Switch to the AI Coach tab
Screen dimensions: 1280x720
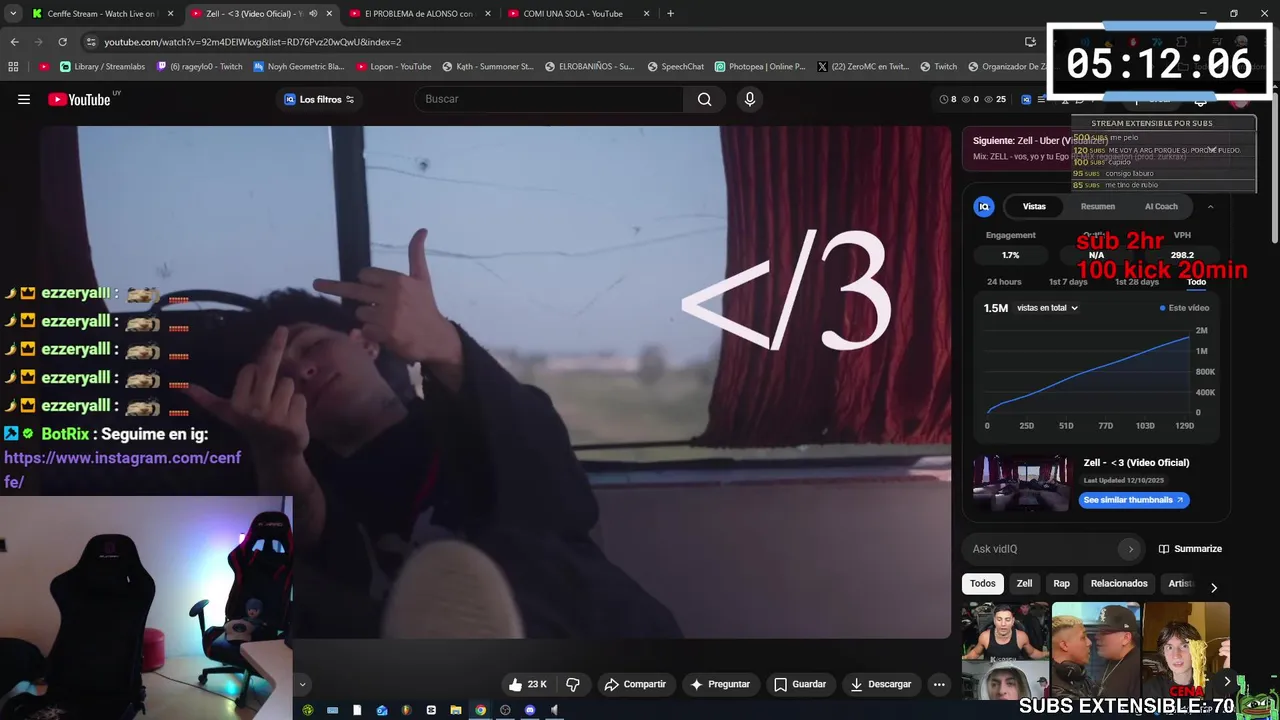(x=1161, y=206)
